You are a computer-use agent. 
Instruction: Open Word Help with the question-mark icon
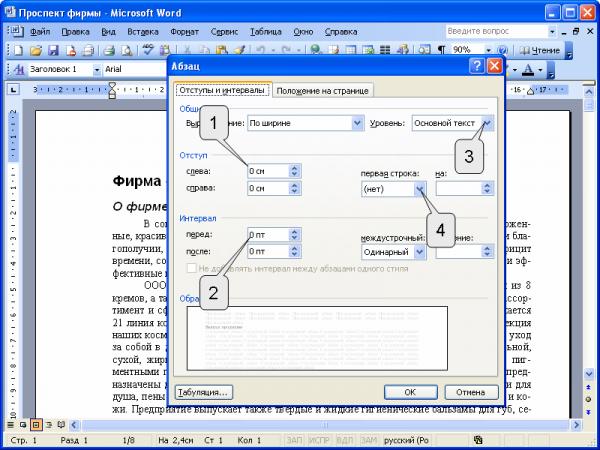(503, 50)
